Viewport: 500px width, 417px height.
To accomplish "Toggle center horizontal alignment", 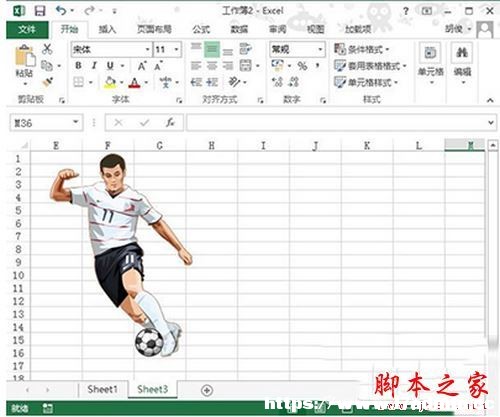I will pos(212,66).
